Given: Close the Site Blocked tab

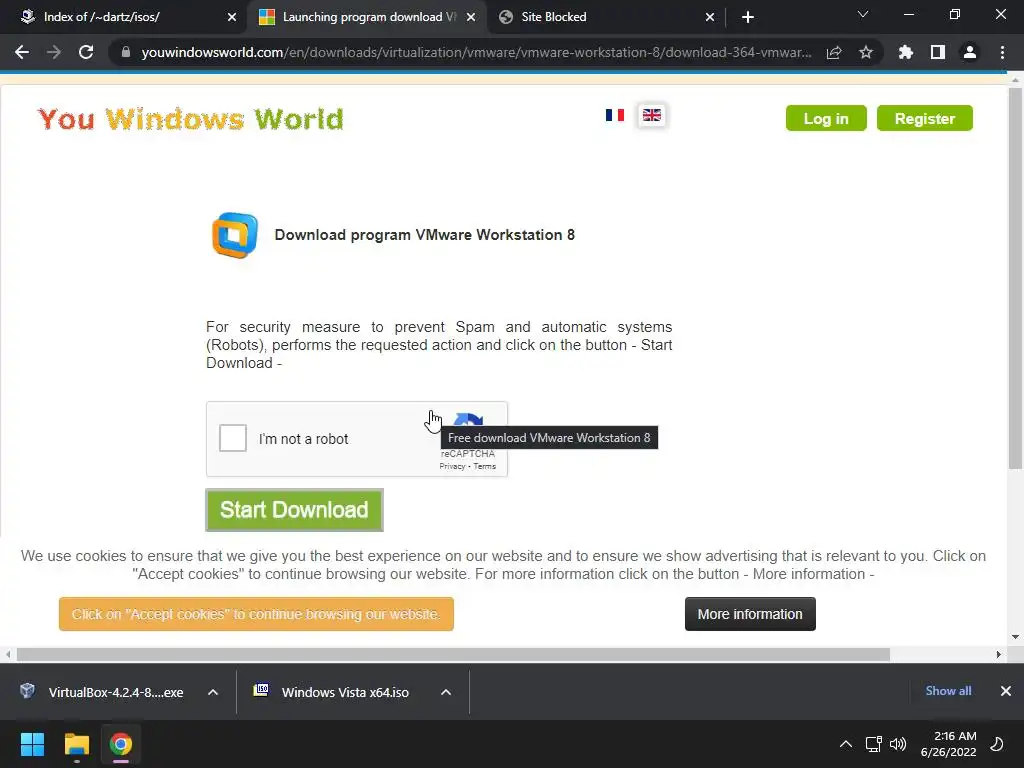Looking at the screenshot, I should click(x=710, y=17).
